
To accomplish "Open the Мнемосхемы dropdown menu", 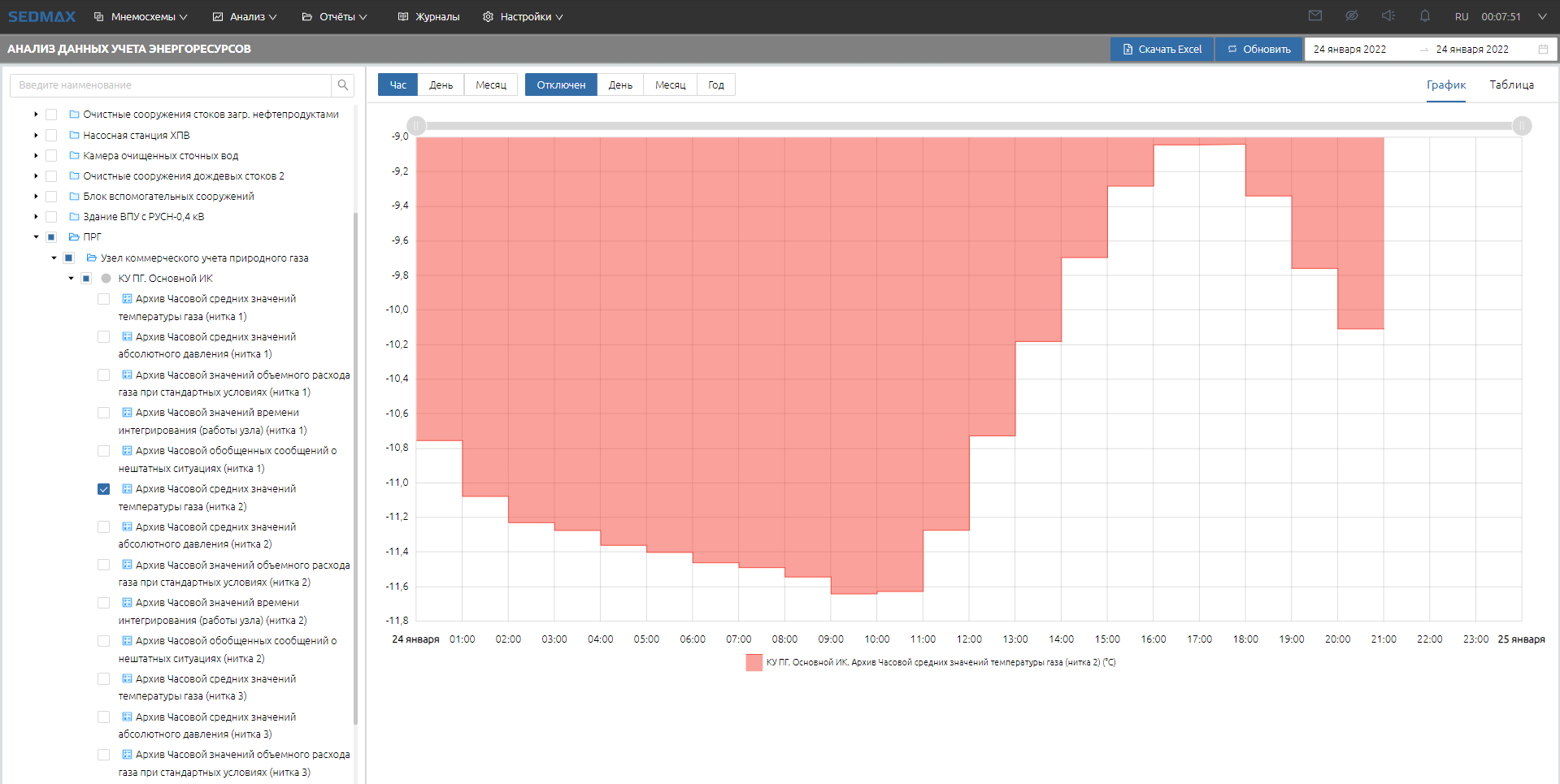I will coord(141,16).
